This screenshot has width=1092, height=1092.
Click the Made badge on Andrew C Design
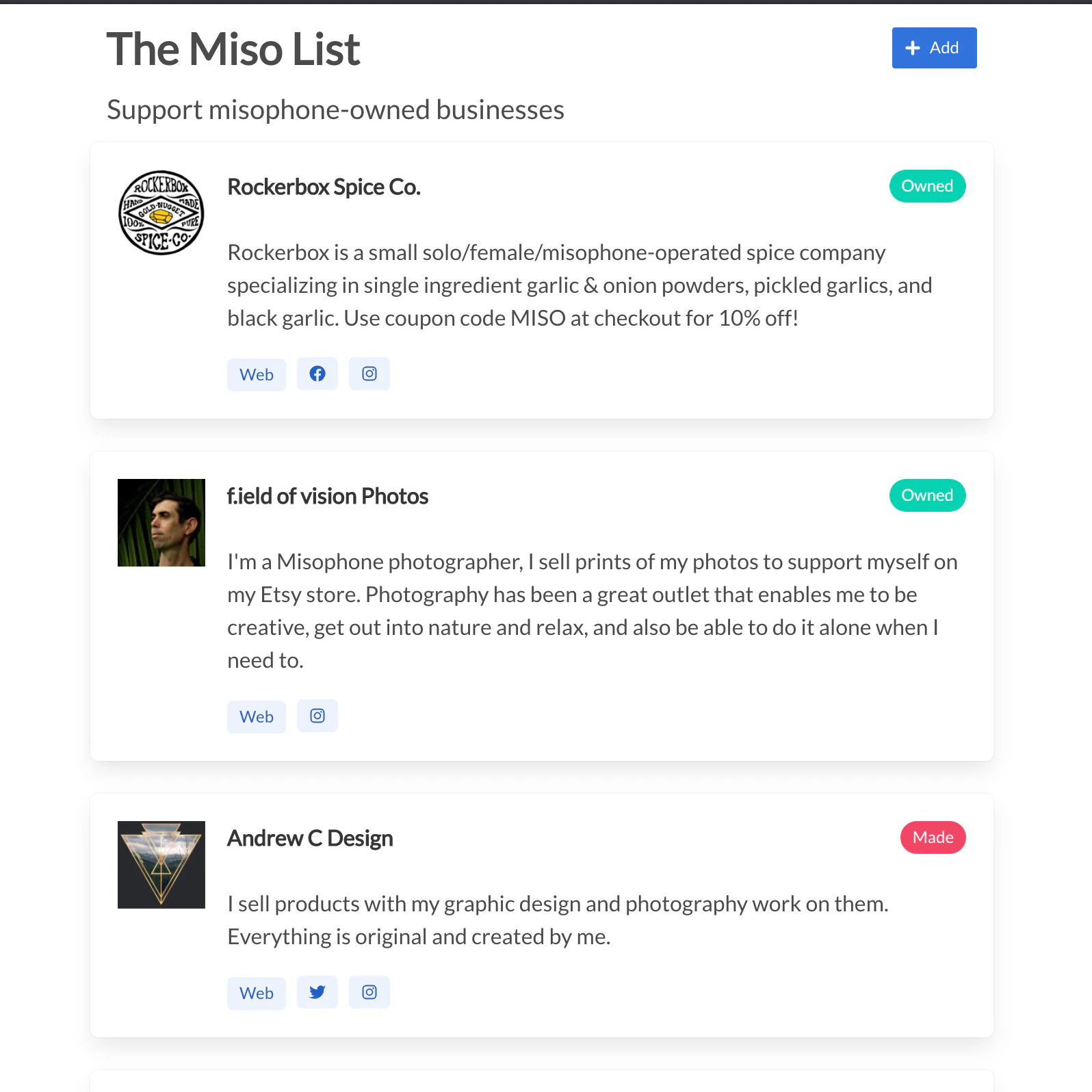933,837
